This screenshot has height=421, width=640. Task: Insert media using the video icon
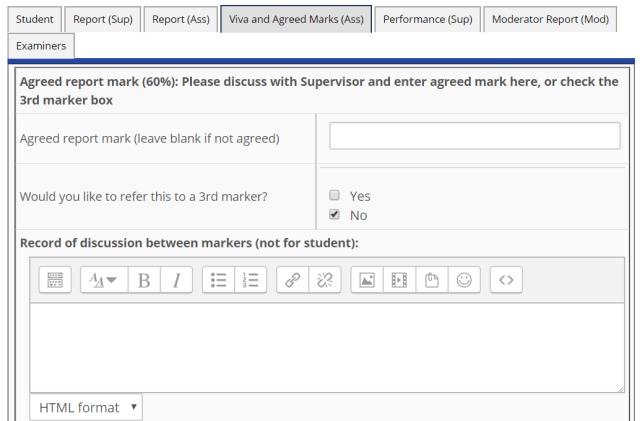(x=399, y=281)
